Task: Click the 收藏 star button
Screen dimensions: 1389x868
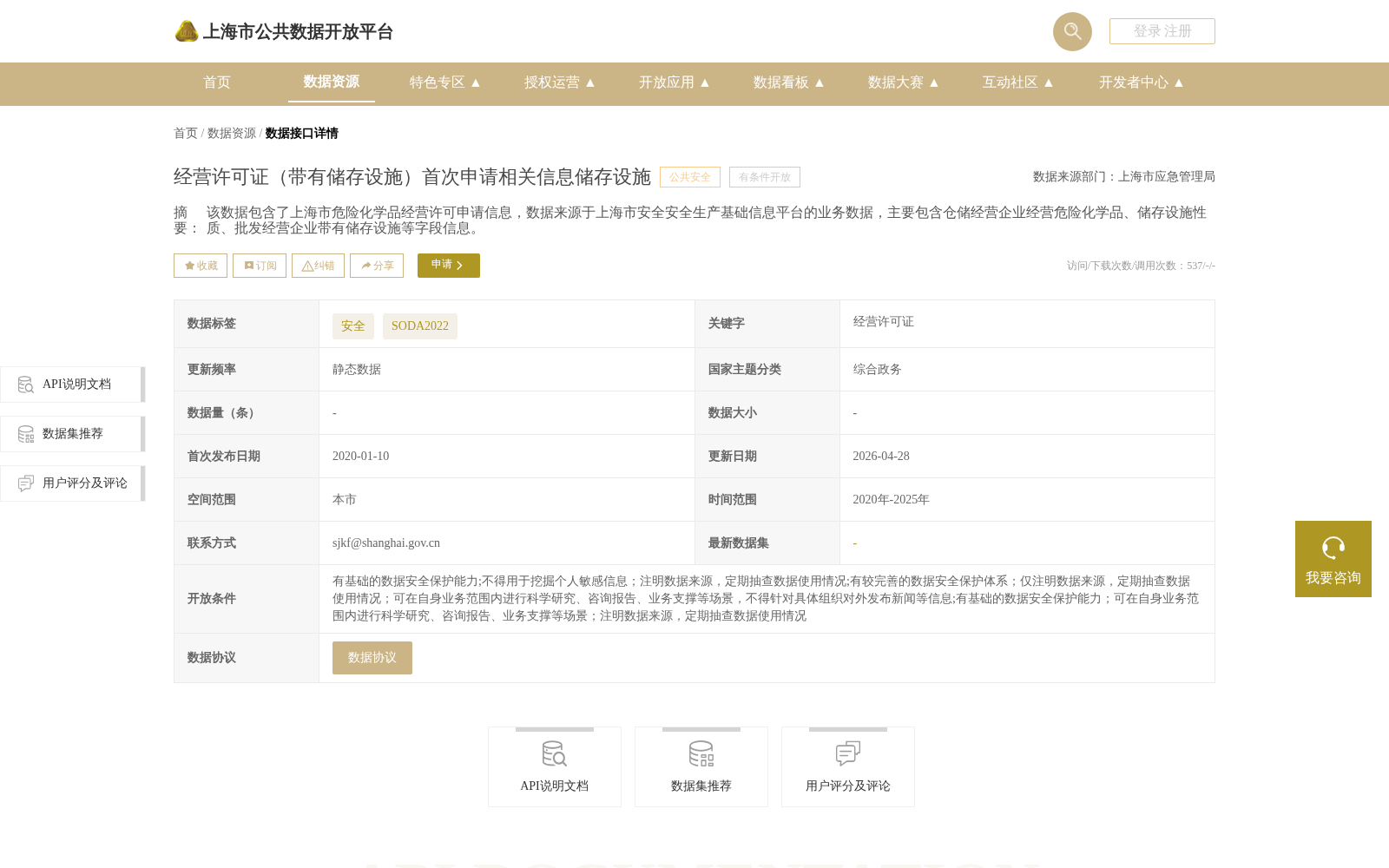Action: tap(201, 266)
